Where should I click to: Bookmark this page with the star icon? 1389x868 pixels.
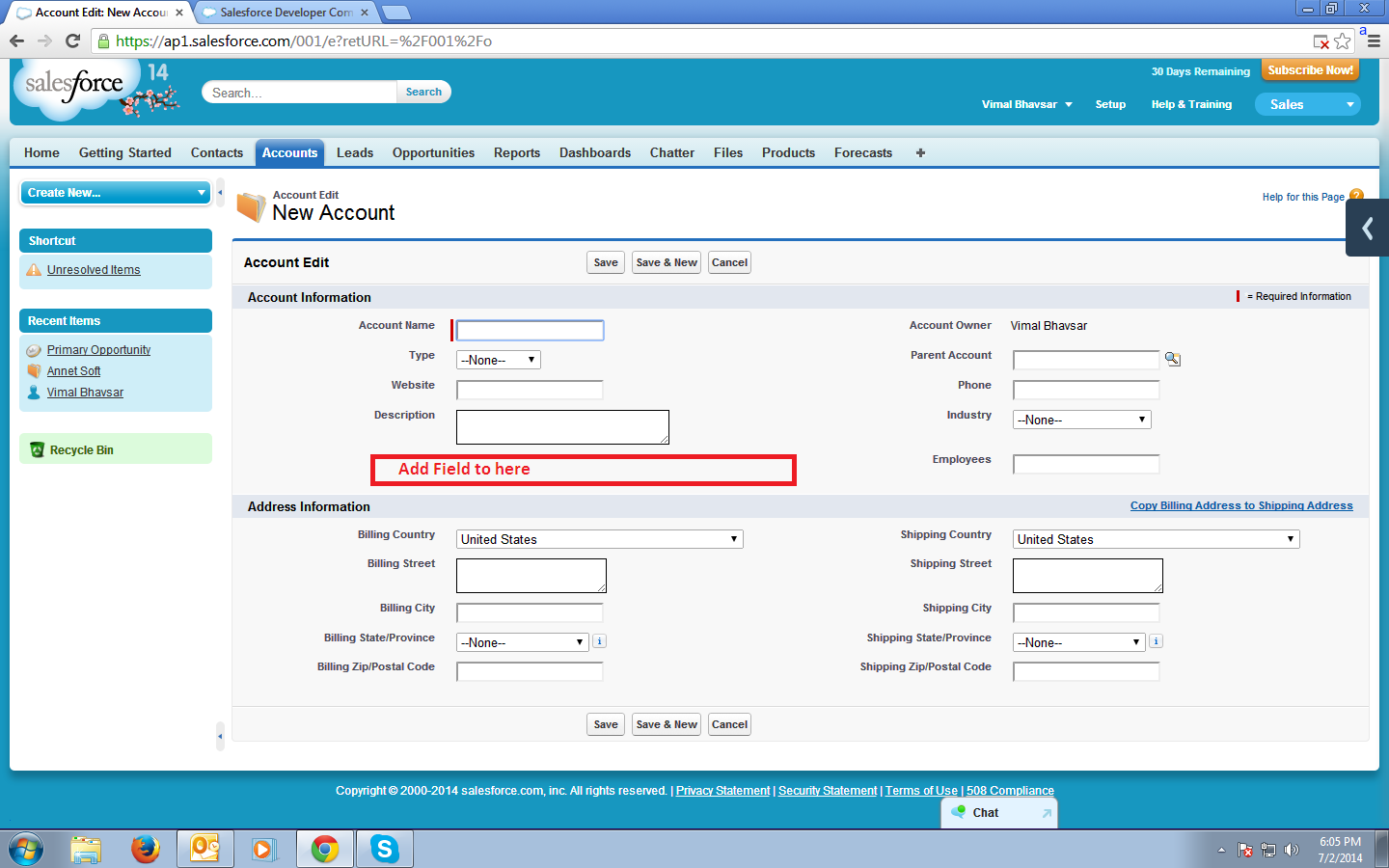point(1342,41)
